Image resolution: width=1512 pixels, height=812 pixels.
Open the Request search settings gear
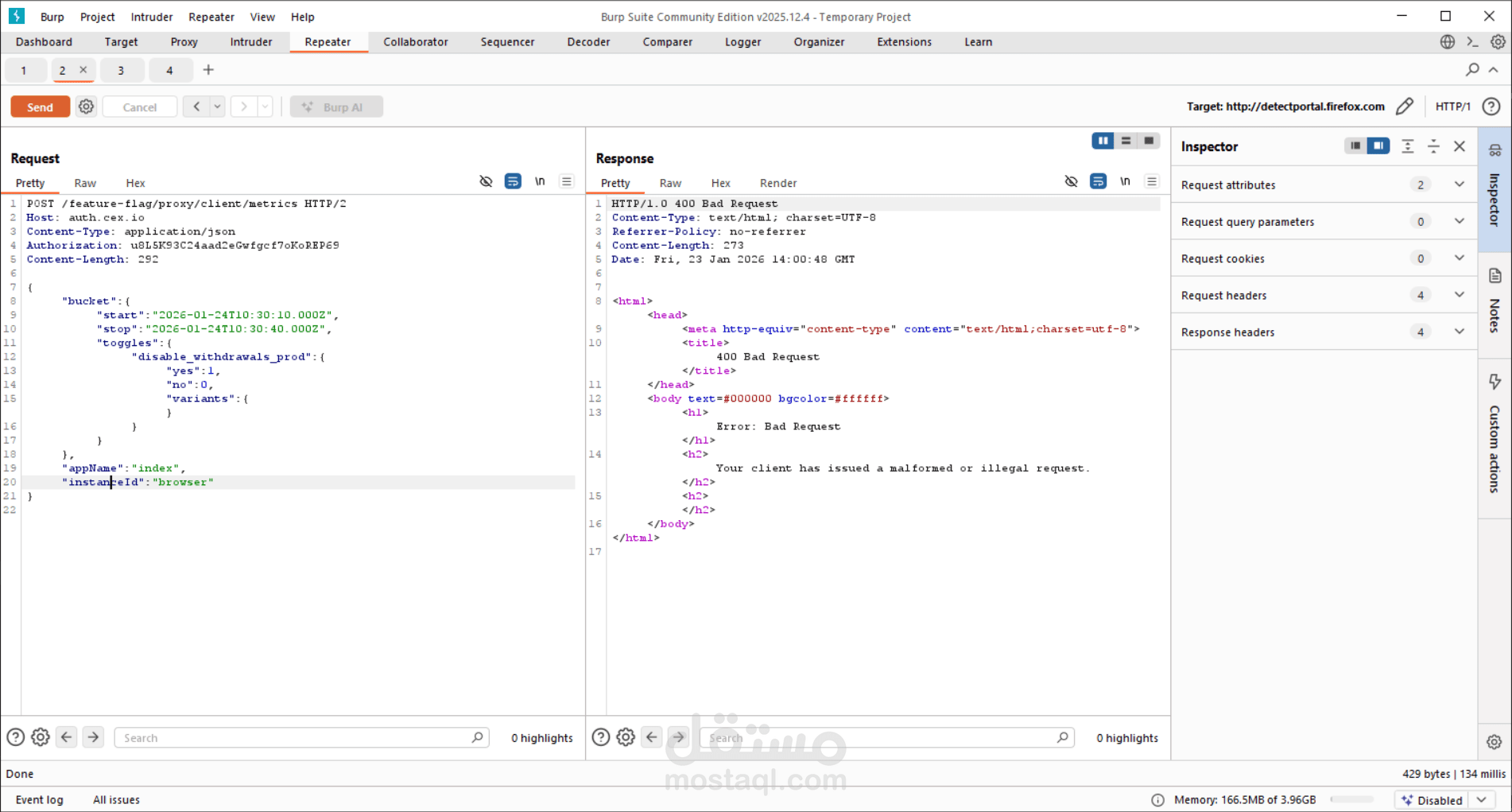[41, 737]
